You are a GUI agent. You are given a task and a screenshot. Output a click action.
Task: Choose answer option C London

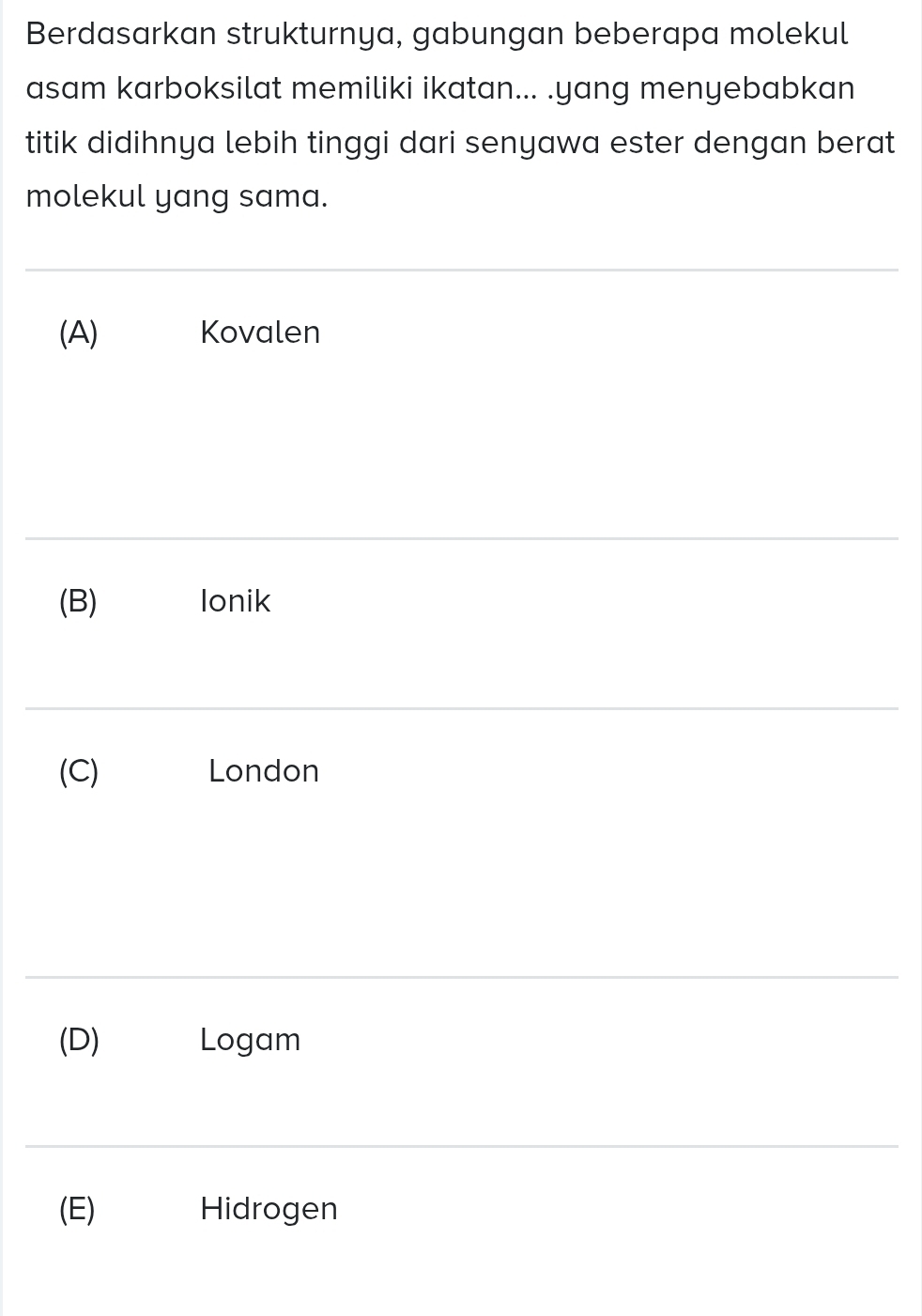pyautogui.click(x=461, y=844)
